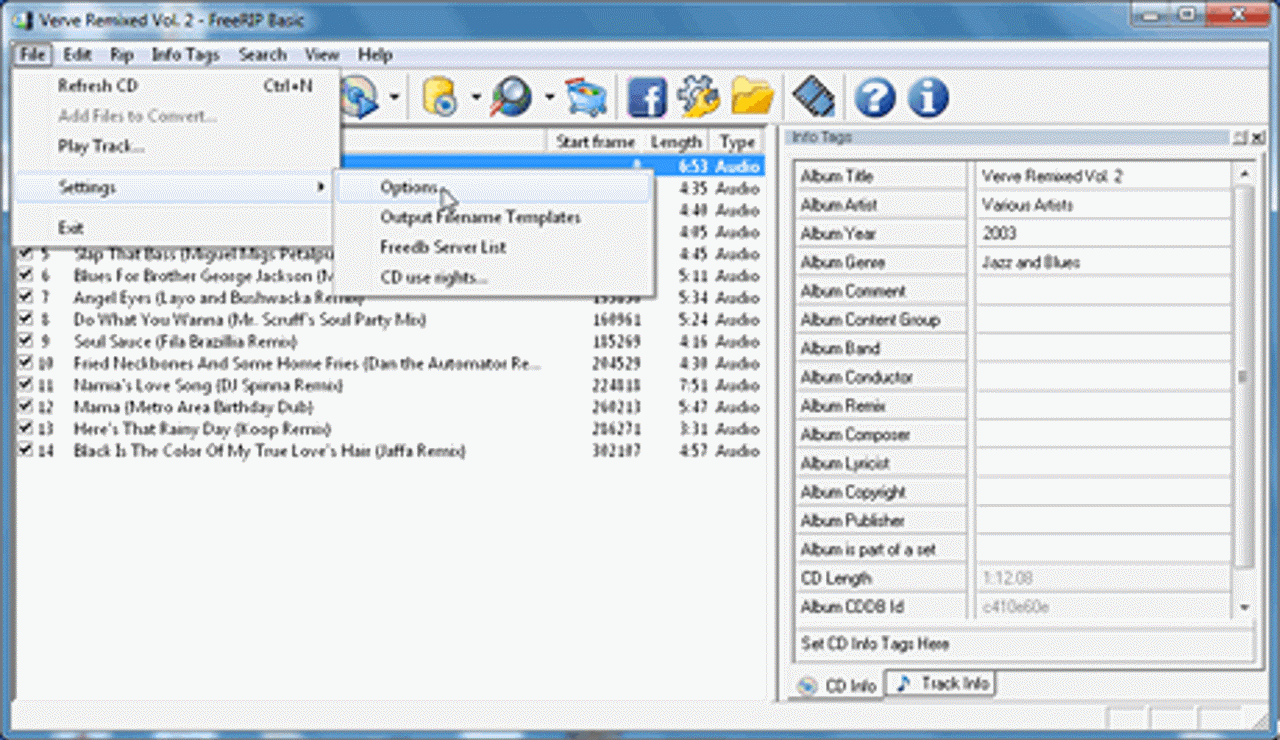
Task: Click Info Tags scrollbar down arrow
Action: 1244,607
